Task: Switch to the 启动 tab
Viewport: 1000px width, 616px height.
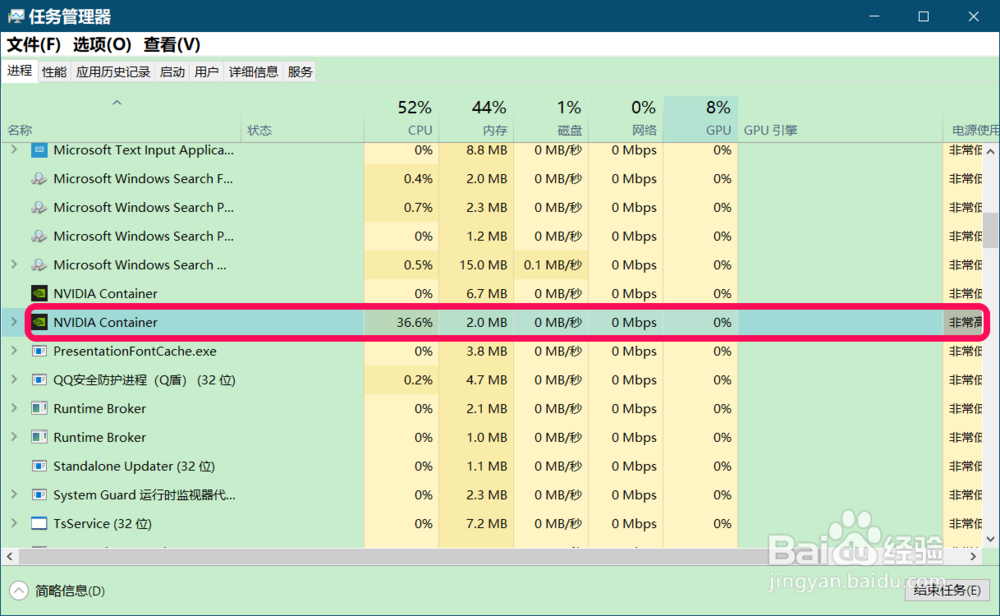Action: coord(172,71)
